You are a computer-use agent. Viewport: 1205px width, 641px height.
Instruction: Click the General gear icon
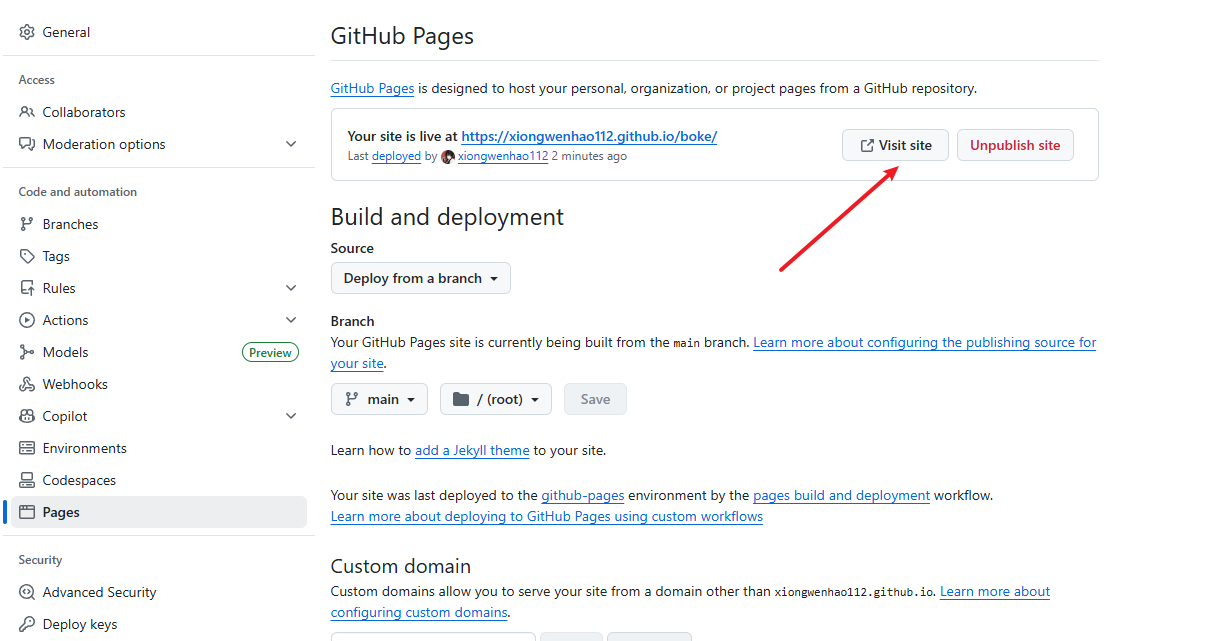click(27, 32)
